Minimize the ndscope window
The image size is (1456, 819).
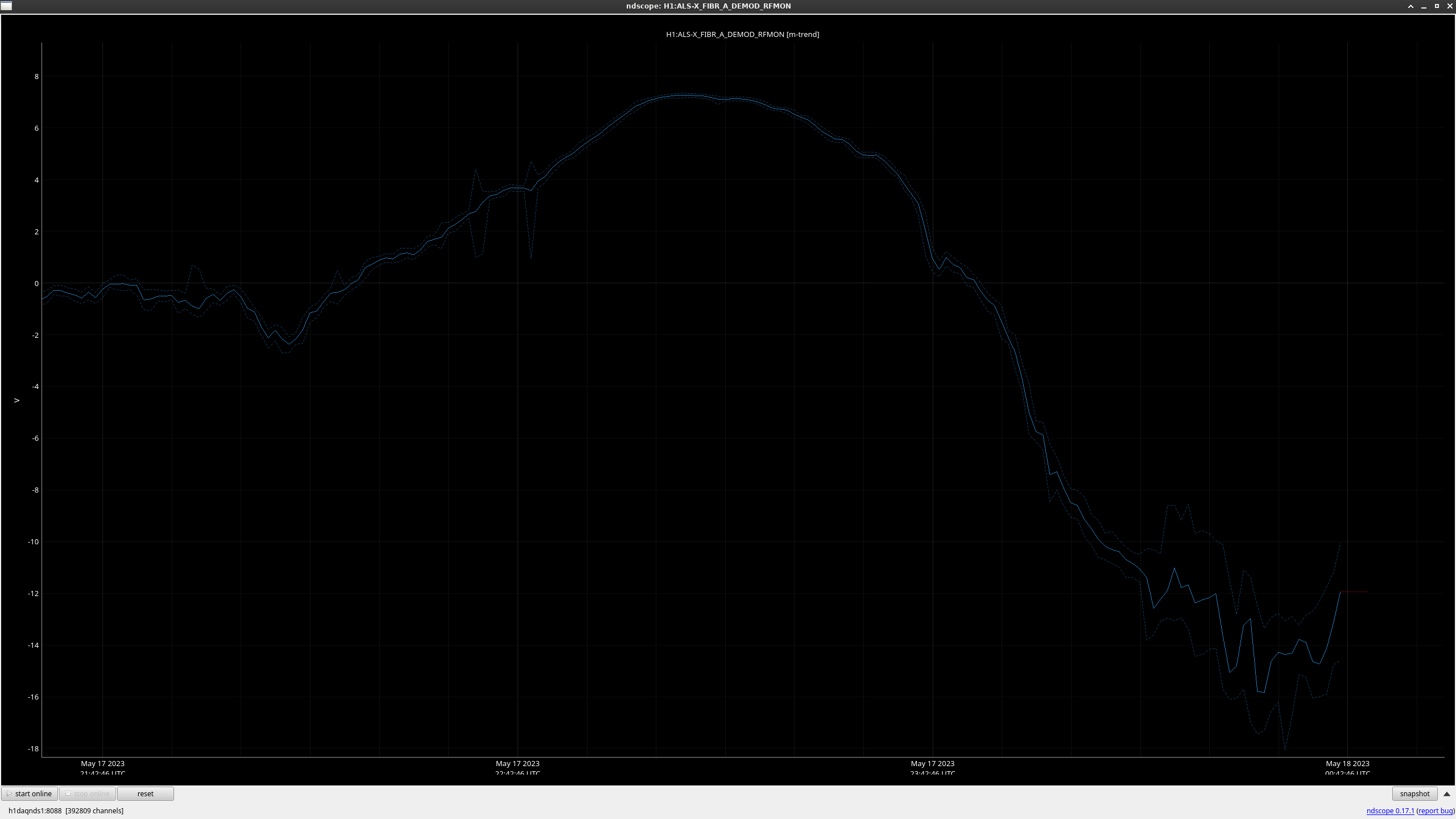point(1424,6)
